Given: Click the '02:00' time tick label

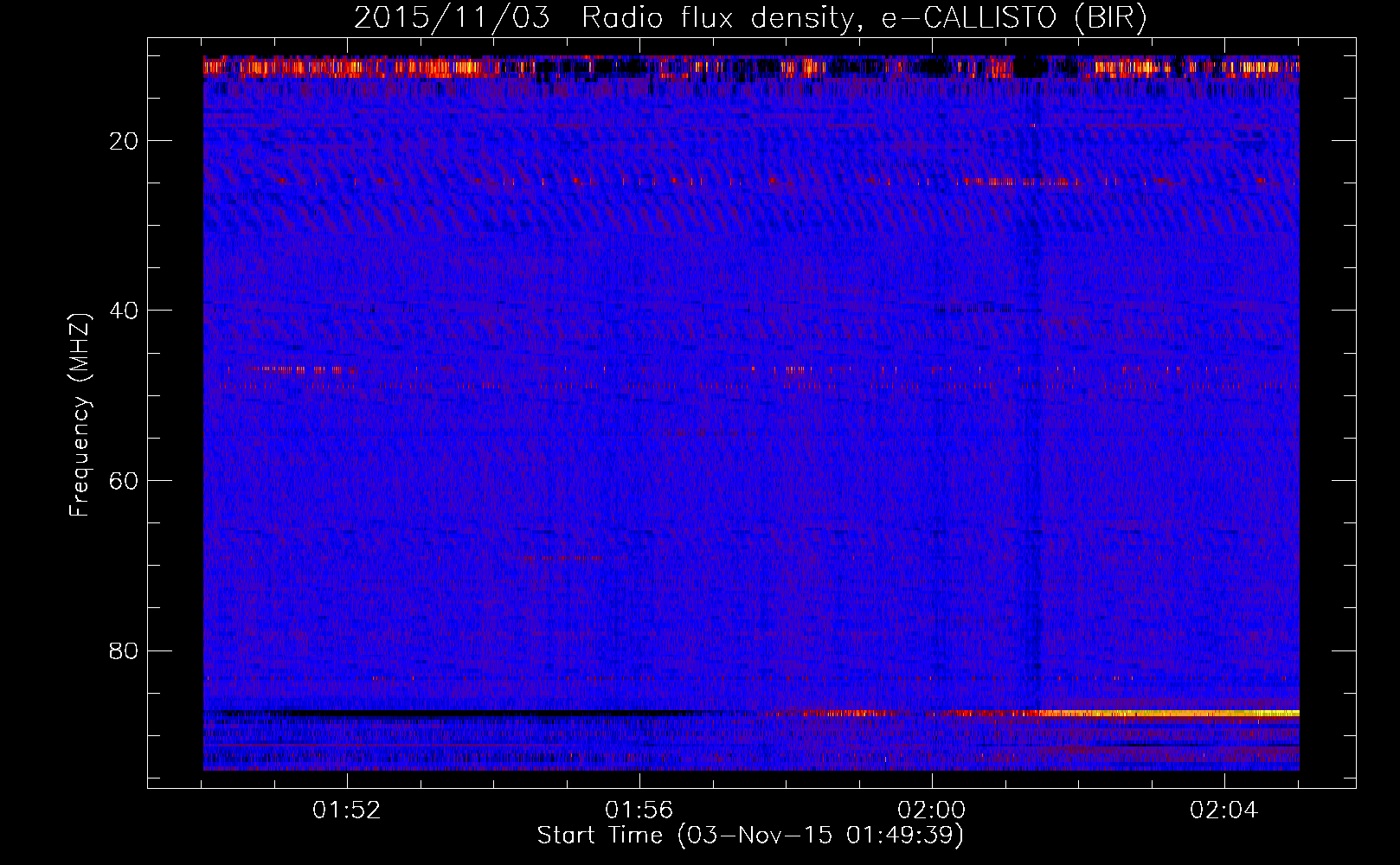Looking at the screenshot, I should [931, 811].
